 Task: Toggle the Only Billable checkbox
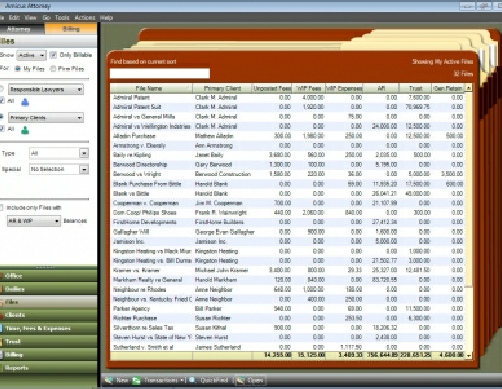point(53,55)
